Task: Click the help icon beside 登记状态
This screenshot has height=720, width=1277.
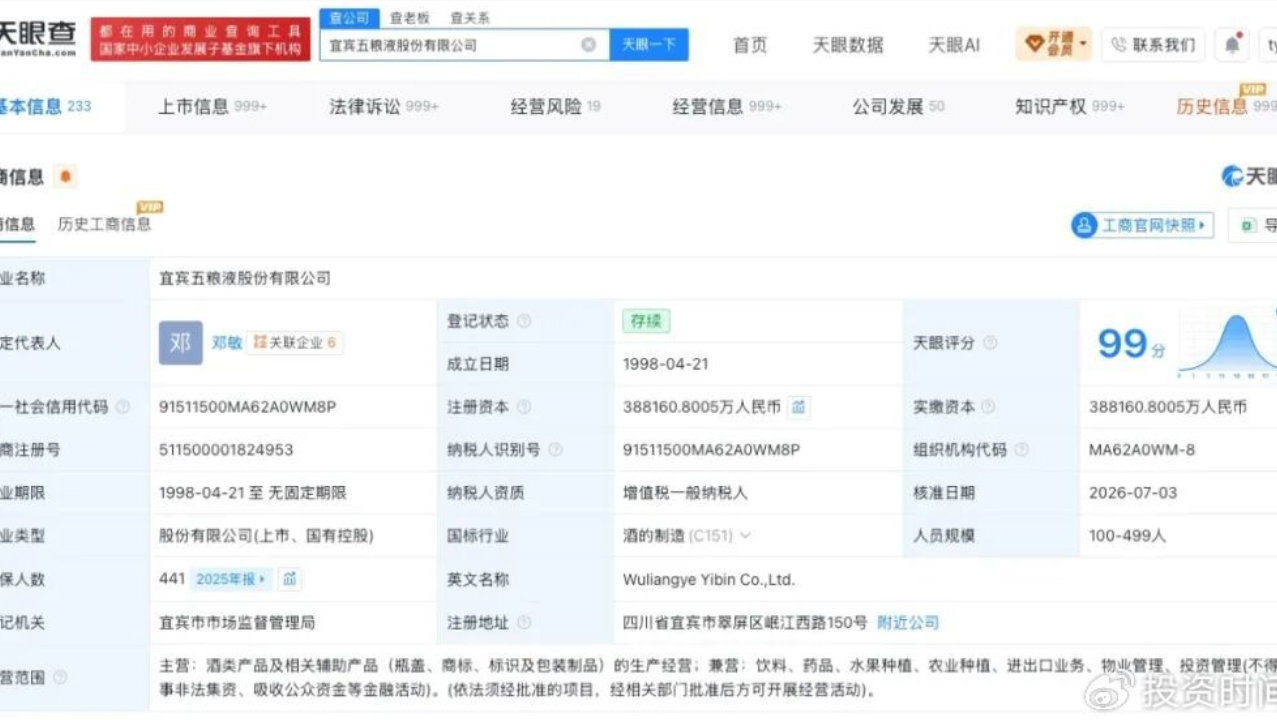Action: coord(524,321)
